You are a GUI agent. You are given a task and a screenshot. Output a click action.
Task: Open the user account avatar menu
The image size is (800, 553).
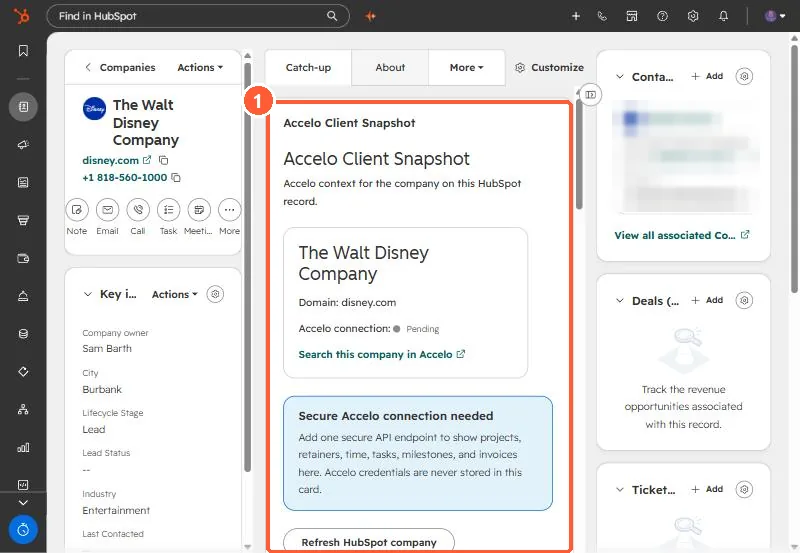click(x=774, y=16)
